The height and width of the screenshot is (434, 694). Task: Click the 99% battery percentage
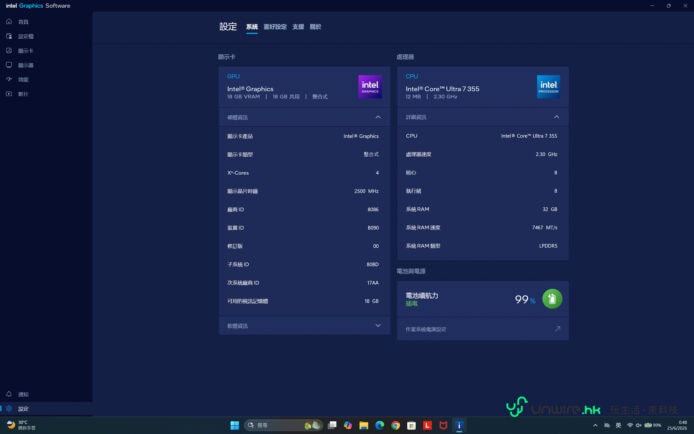click(525, 300)
